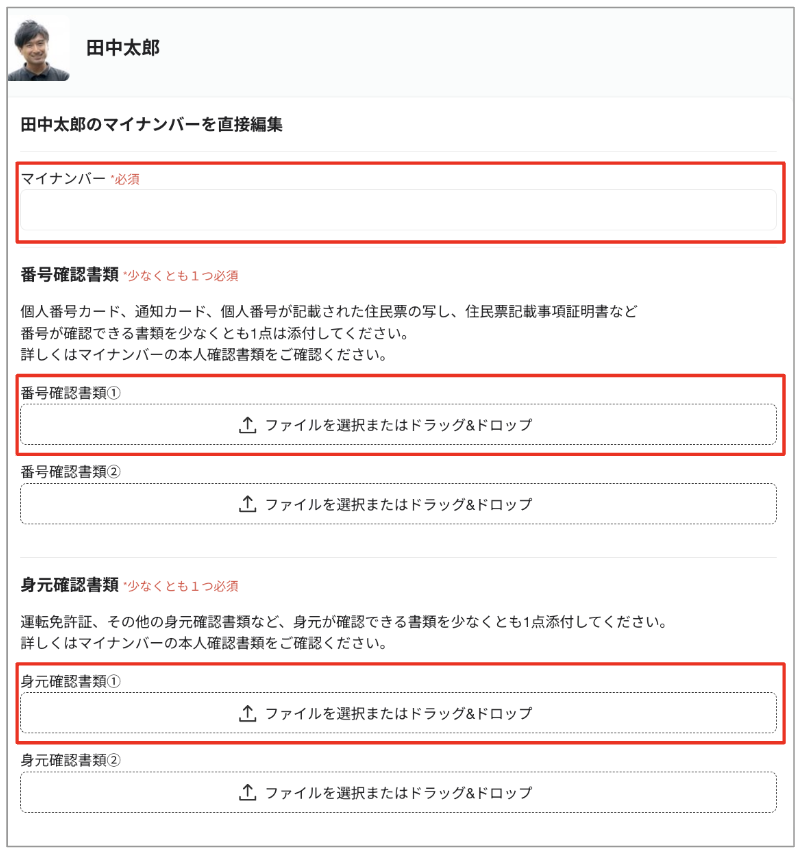This screenshot has height=858, width=808.
Task: Click the 番号確認書類② upload dropzone
Action: (400, 504)
